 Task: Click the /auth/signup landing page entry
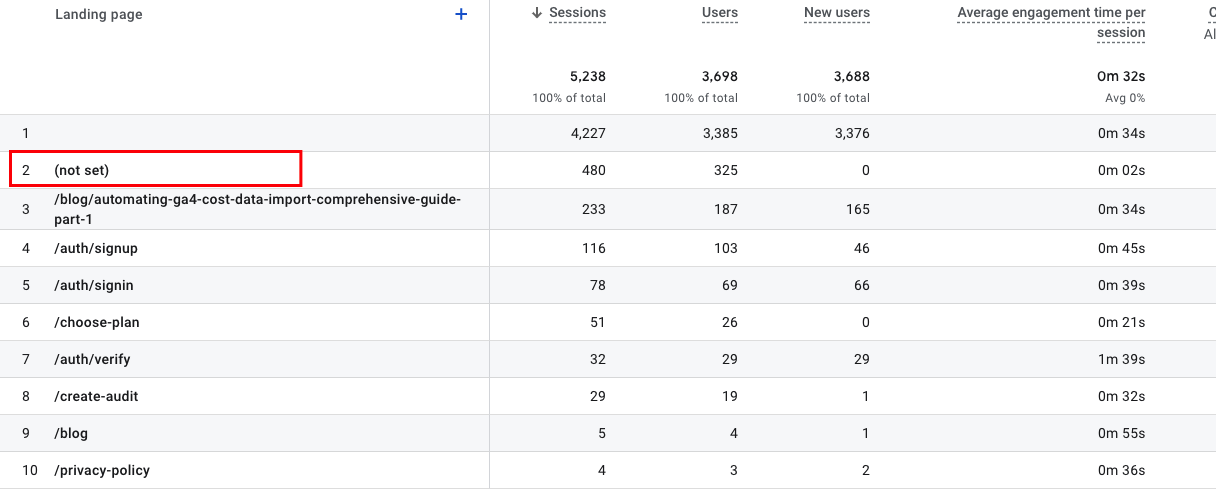tap(96, 248)
